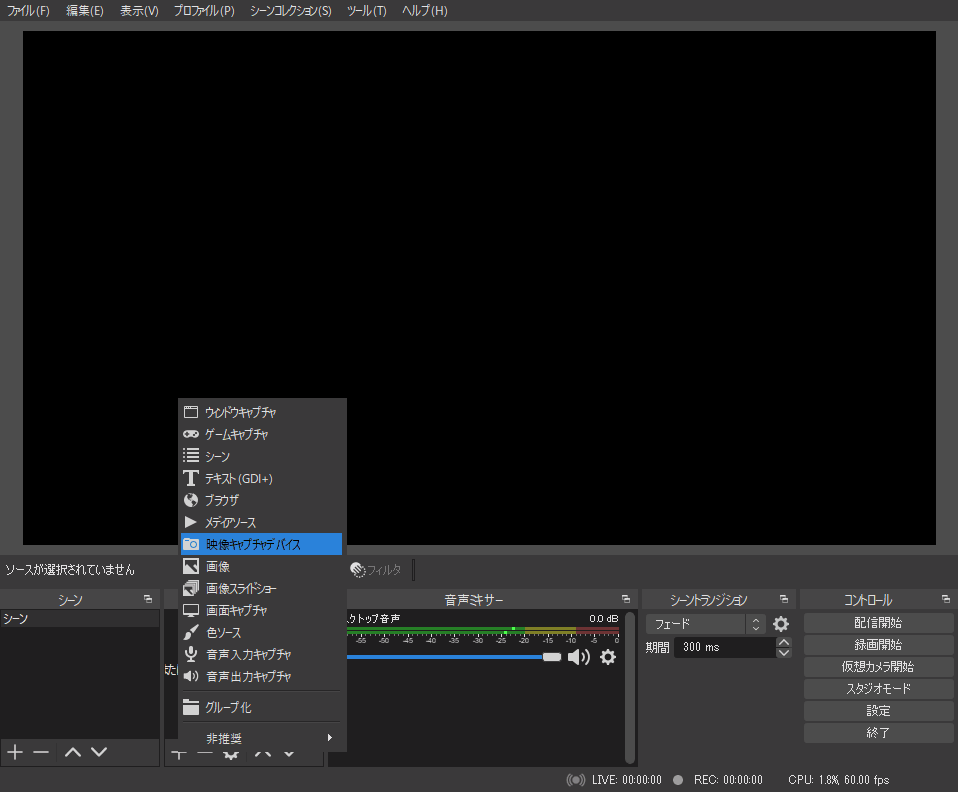Image resolution: width=958 pixels, height=792 pixels.
Task: Click CPU usage status text
Action: pos(838,780)
